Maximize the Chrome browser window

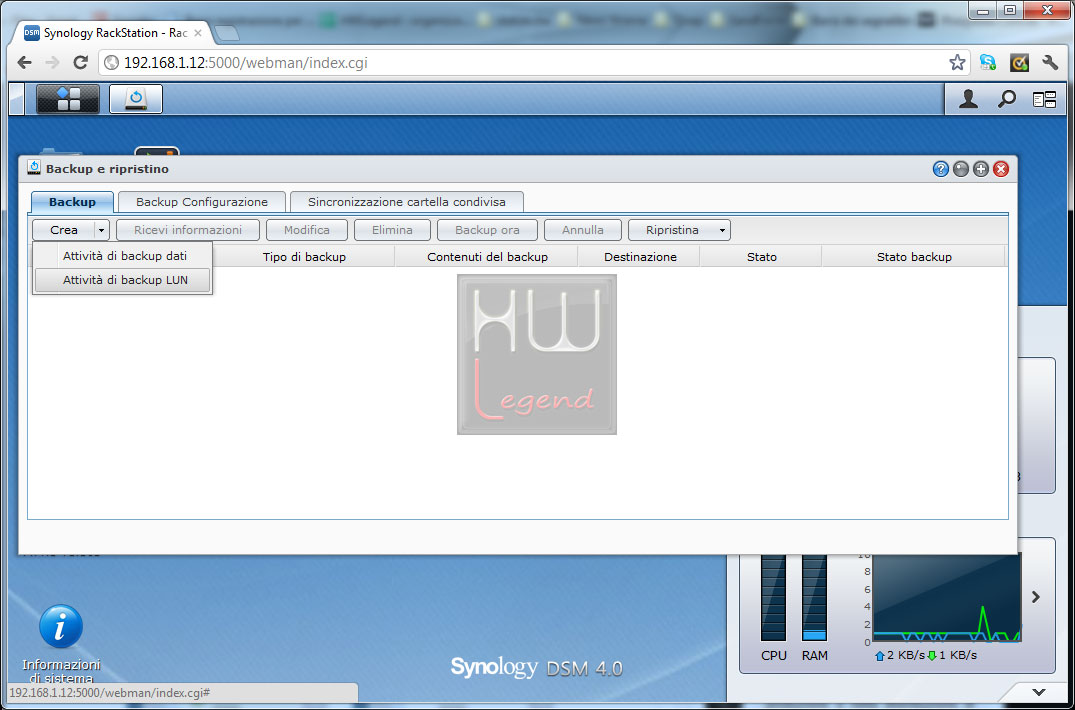coord(1010,10)
